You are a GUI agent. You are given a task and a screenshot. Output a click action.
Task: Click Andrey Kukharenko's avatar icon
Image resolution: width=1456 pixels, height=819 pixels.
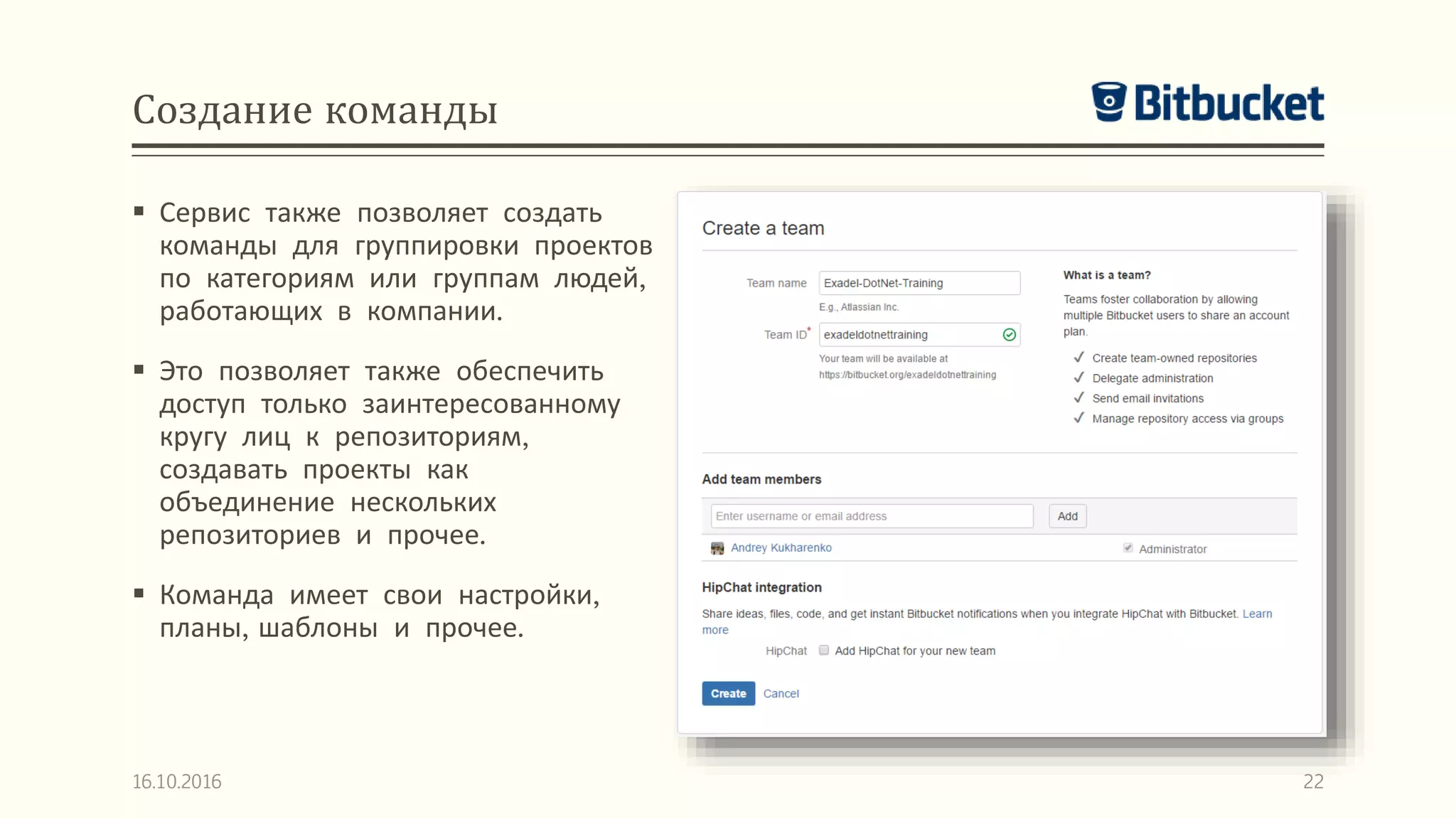click(717, 548)
